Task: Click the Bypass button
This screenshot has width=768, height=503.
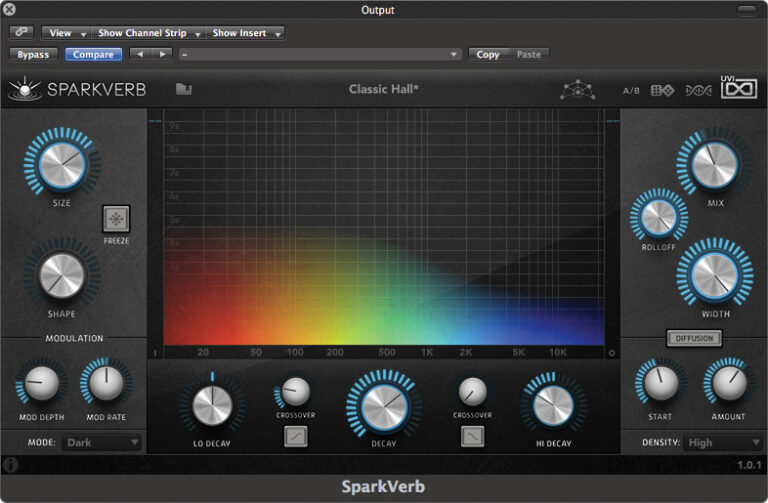Action: [33, 54]
